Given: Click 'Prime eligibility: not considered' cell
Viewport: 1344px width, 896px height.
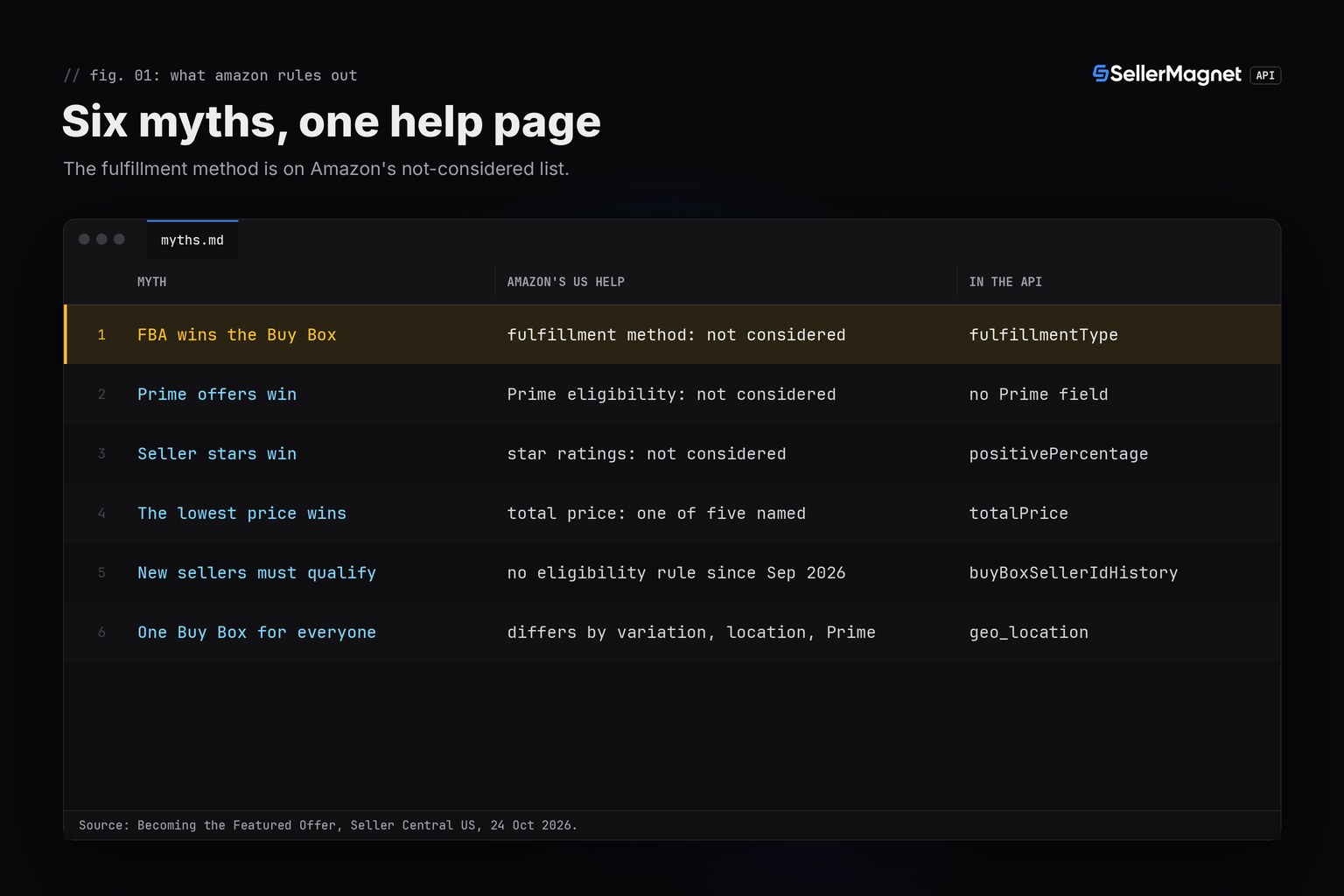Looking at the screenshot, I should coord(671,395).
